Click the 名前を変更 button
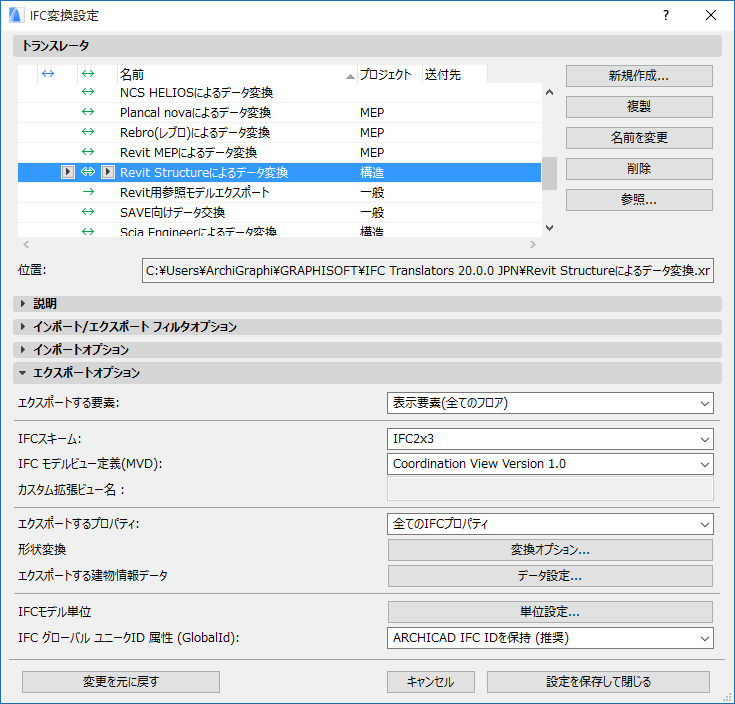The width and height of the screenshot is (735, 704). point(639,138)
